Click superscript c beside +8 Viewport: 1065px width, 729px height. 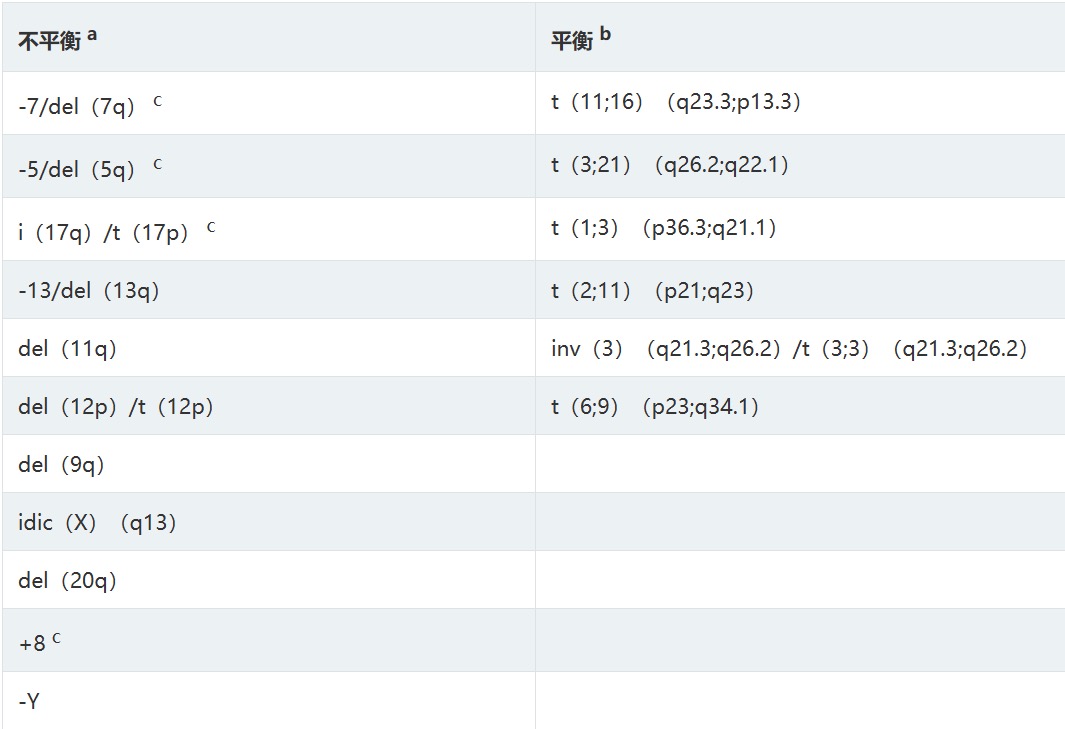[56, 639]
